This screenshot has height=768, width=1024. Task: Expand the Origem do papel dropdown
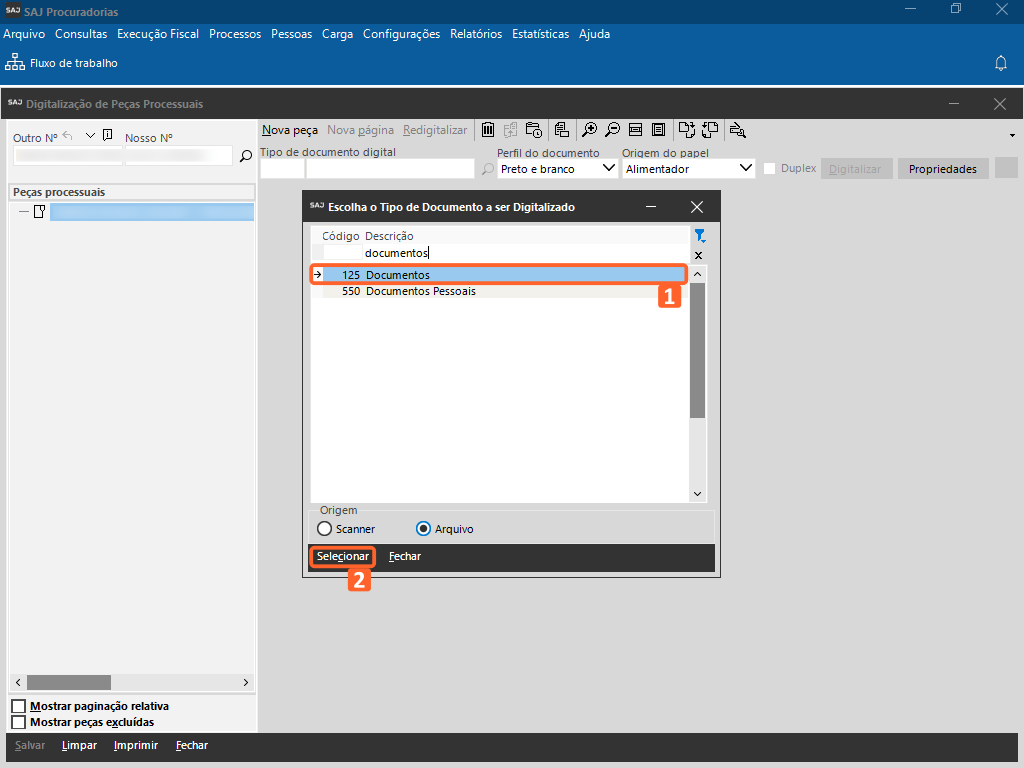(x=745, y=169)
